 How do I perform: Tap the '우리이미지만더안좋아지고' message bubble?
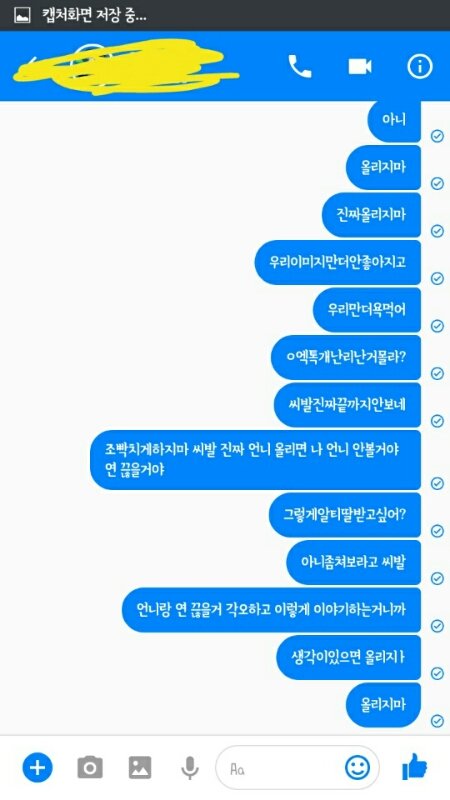click(x=338, y=262)
